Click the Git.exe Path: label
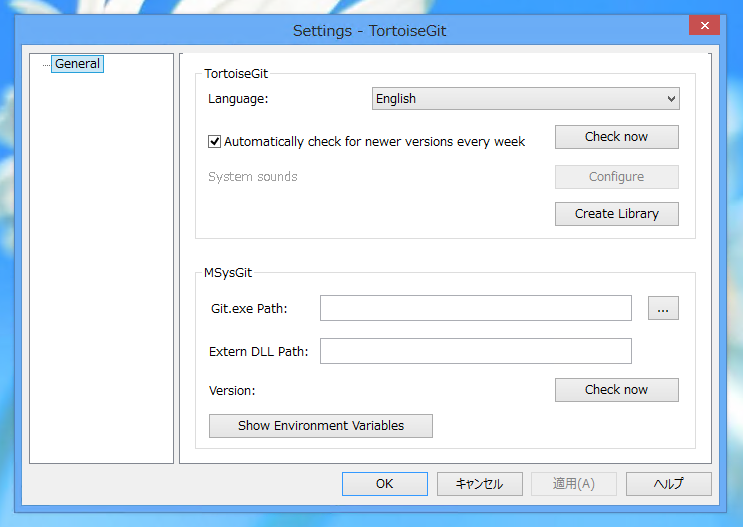Screen dimensions: 743x527 (x=249, y=309)
